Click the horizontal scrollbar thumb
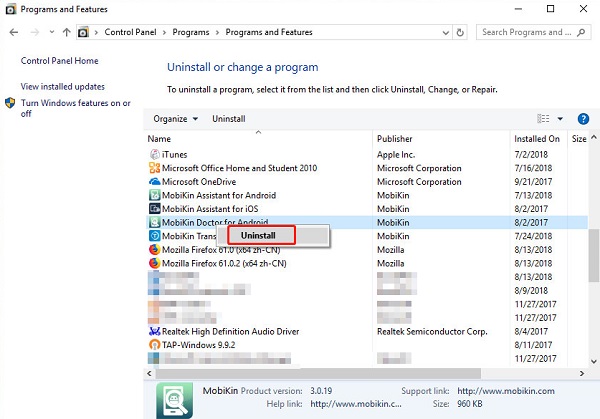 click(318, 373)
